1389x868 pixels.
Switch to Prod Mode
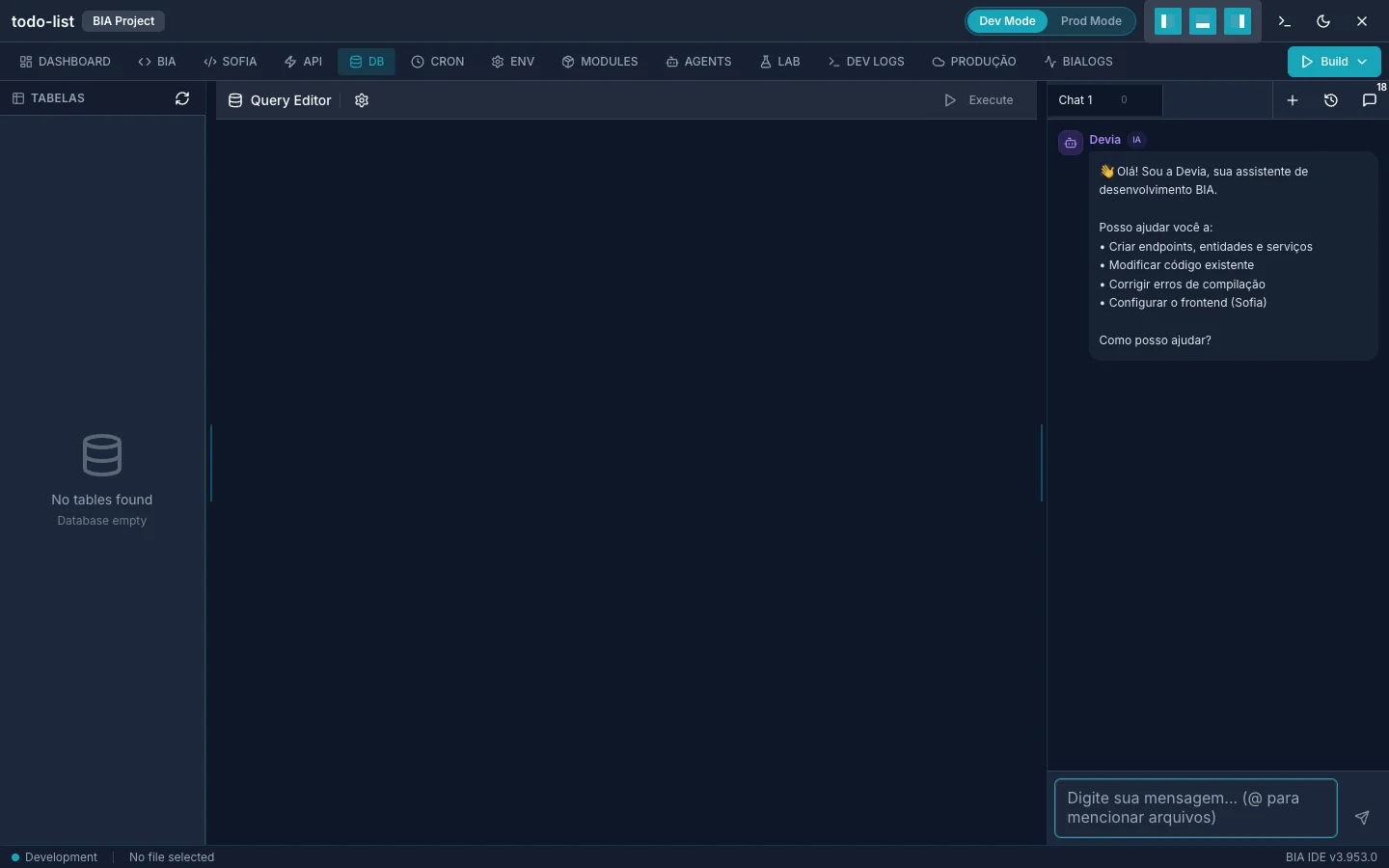(1091, 21)
